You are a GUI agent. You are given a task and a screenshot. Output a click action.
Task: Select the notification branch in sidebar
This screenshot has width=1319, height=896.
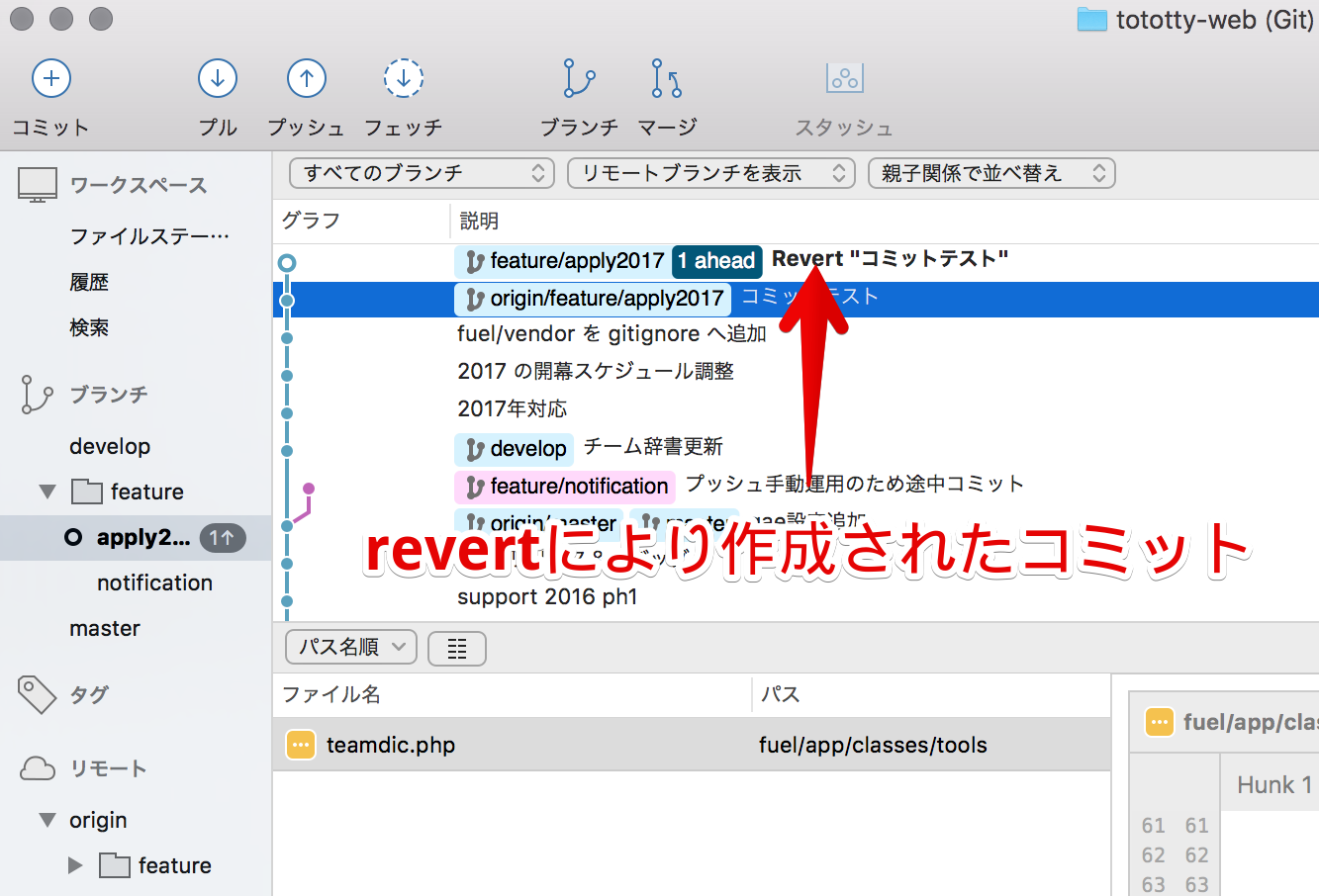point(154,582)
